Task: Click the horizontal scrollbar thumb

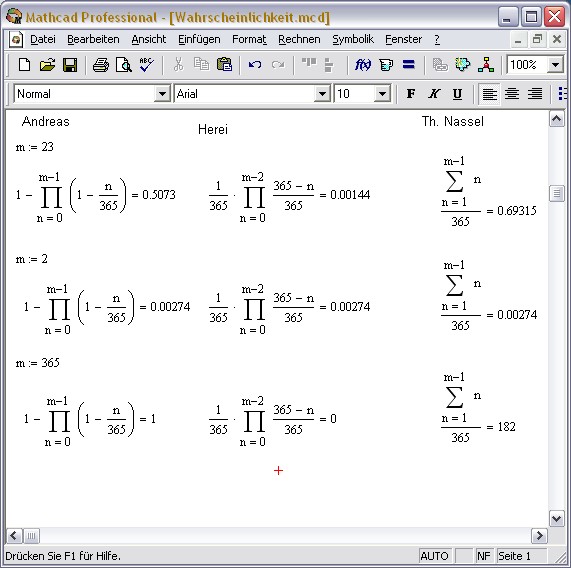Action: coord(32,536)
